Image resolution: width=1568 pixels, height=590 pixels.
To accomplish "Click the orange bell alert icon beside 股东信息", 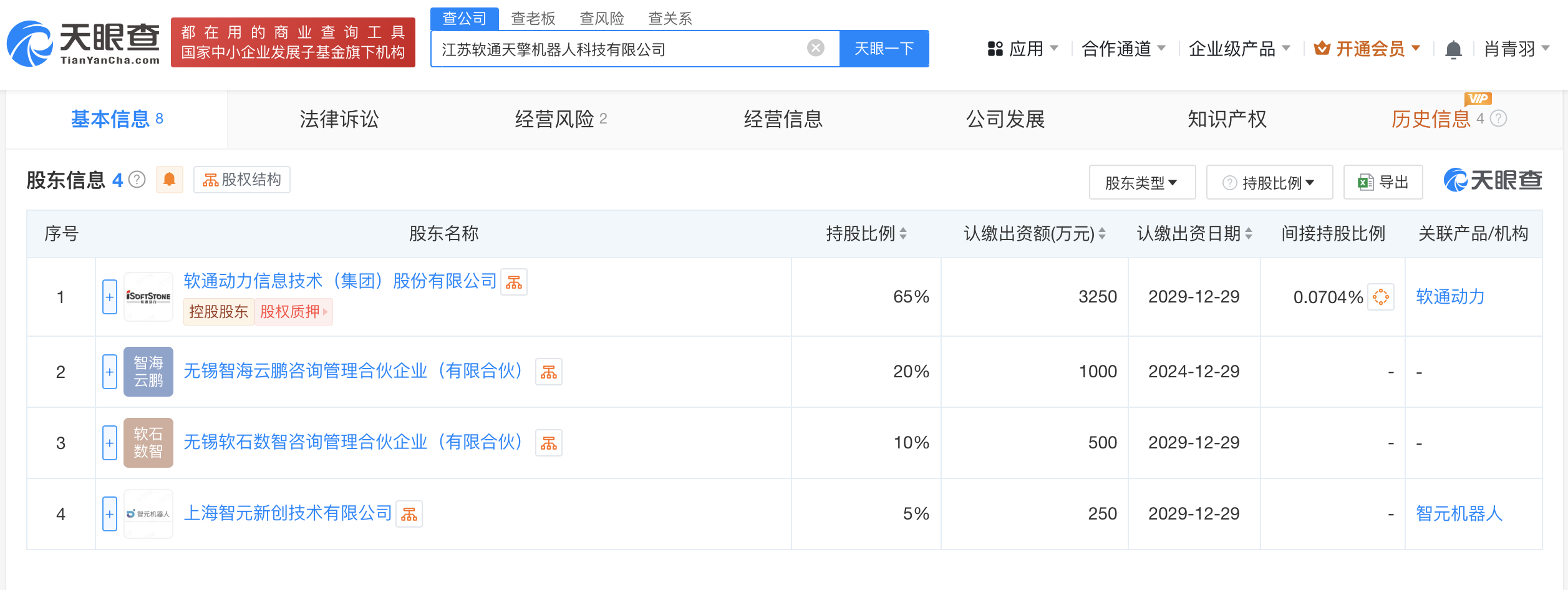I will pyautogui.click(x=169, y=180).
